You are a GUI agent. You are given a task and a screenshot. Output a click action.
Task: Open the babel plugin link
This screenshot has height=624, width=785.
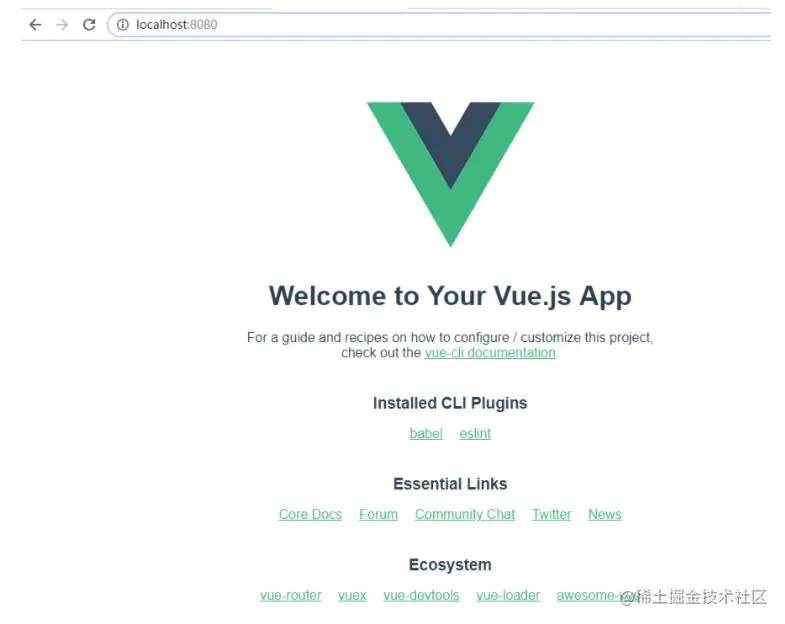426,433
